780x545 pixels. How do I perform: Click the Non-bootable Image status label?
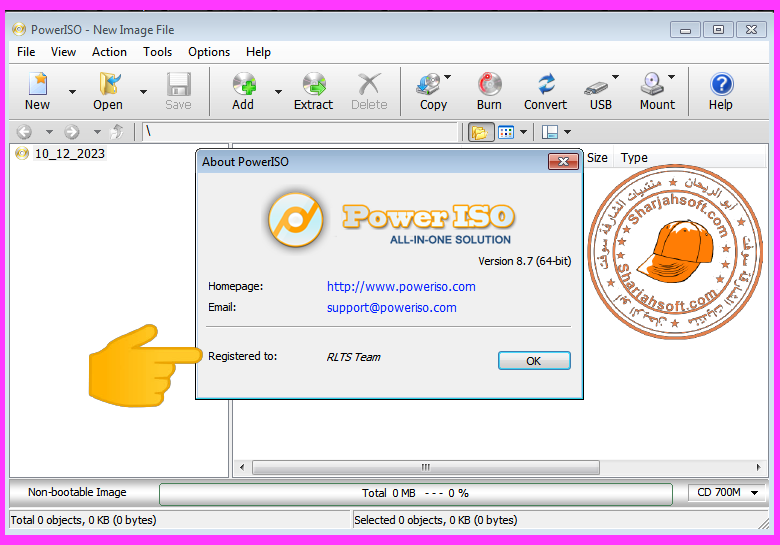(x=77, y=492)
